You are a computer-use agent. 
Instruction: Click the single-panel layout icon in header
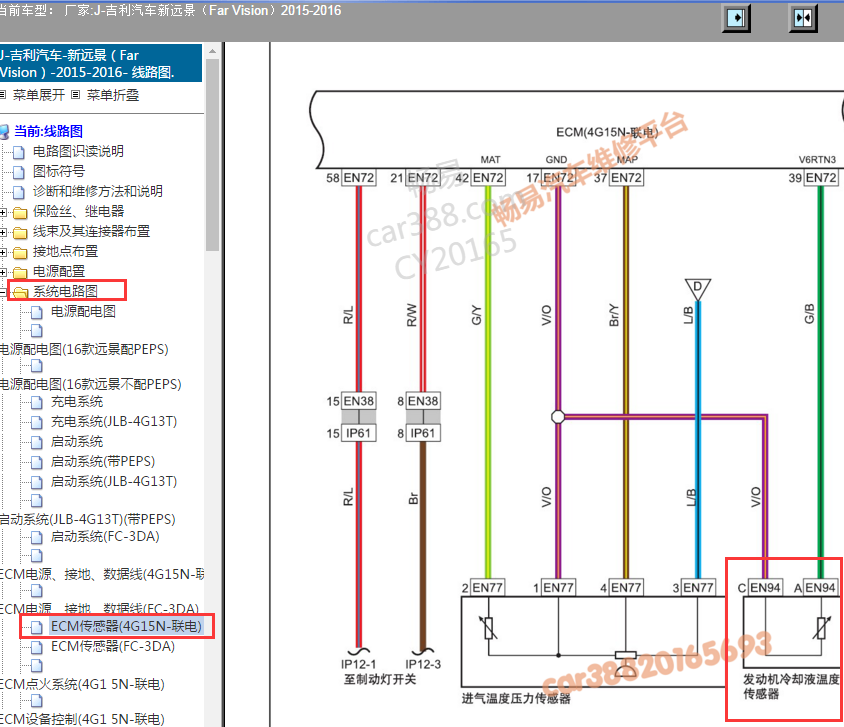click(736, 19)
